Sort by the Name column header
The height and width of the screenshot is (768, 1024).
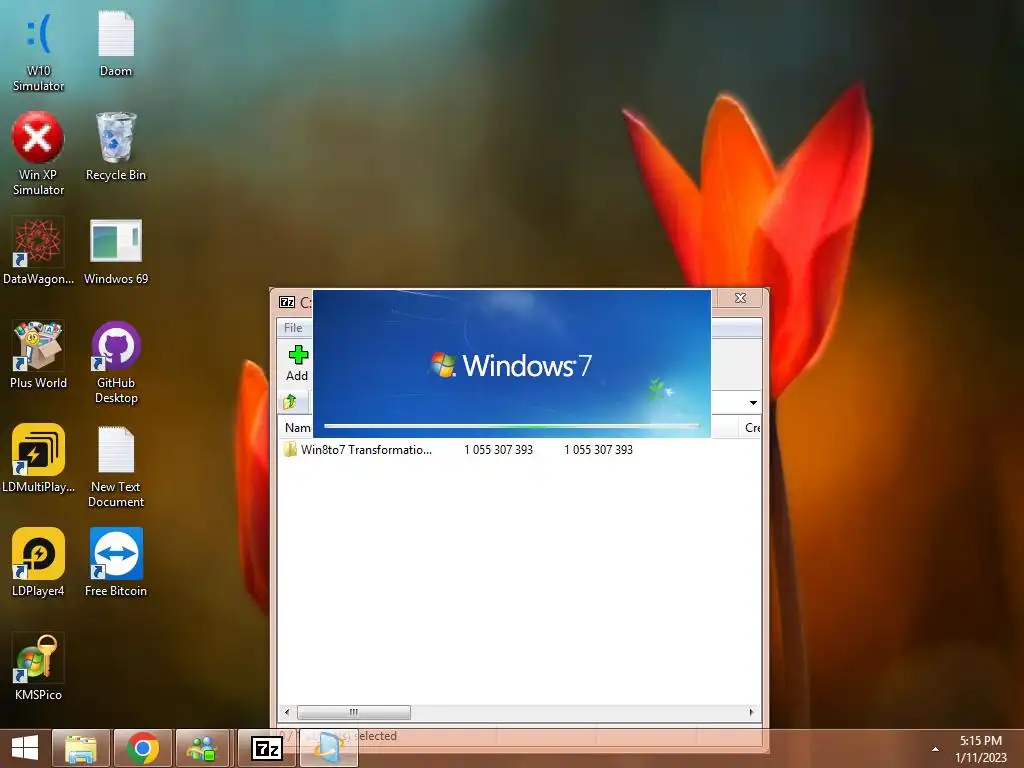pos(297,428)
